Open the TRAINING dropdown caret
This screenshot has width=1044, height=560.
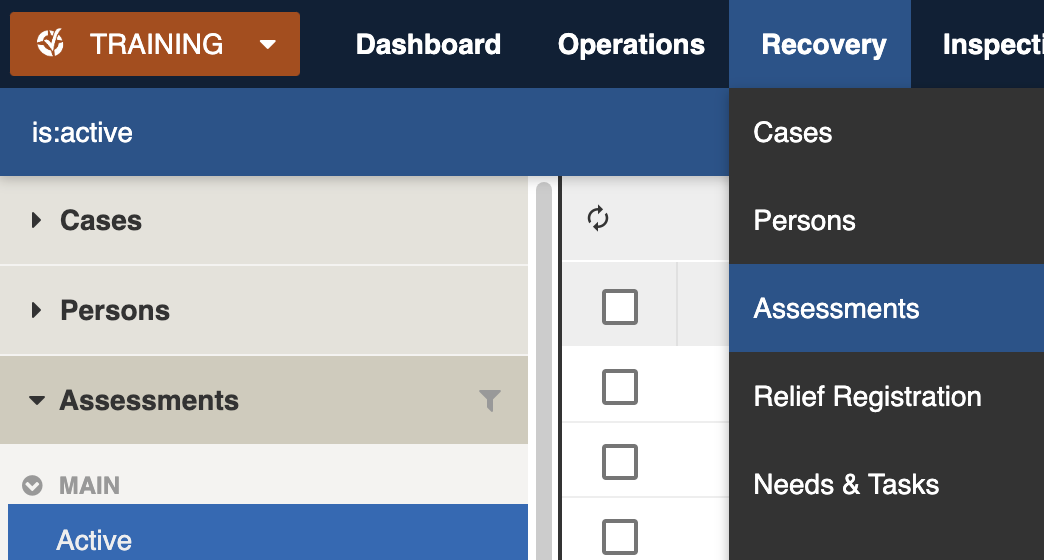pyautogui.click(x=267, y=44)
